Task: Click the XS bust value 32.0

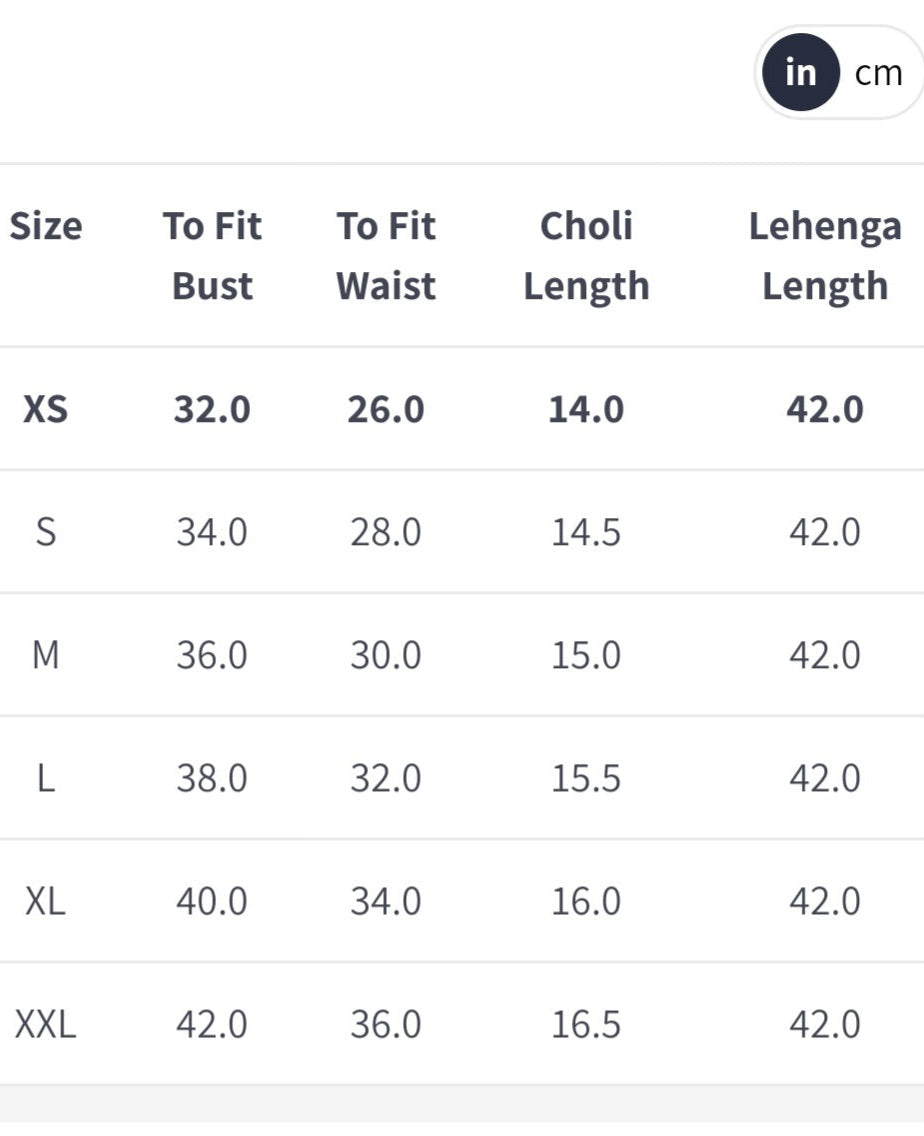Action: point(212,409)
